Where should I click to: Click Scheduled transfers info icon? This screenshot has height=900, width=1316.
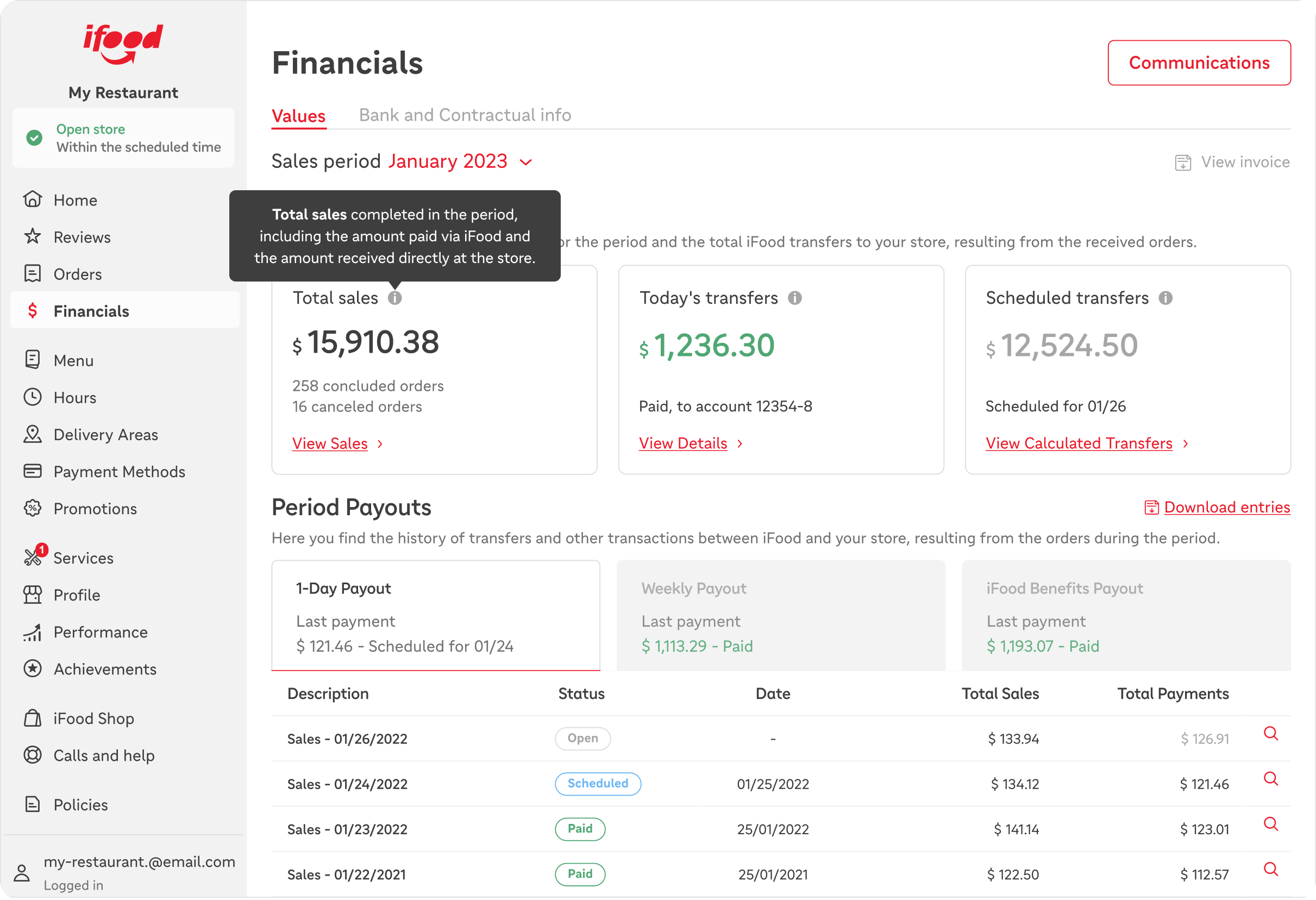click(x=1165, y=298)
